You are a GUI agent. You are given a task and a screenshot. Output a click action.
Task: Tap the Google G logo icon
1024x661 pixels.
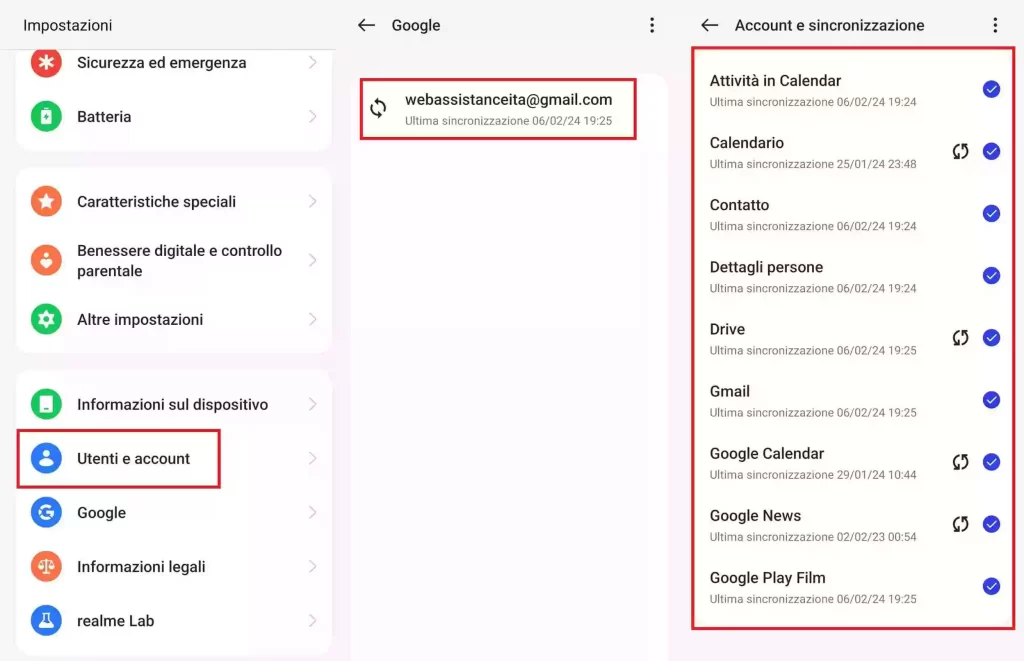46,513
